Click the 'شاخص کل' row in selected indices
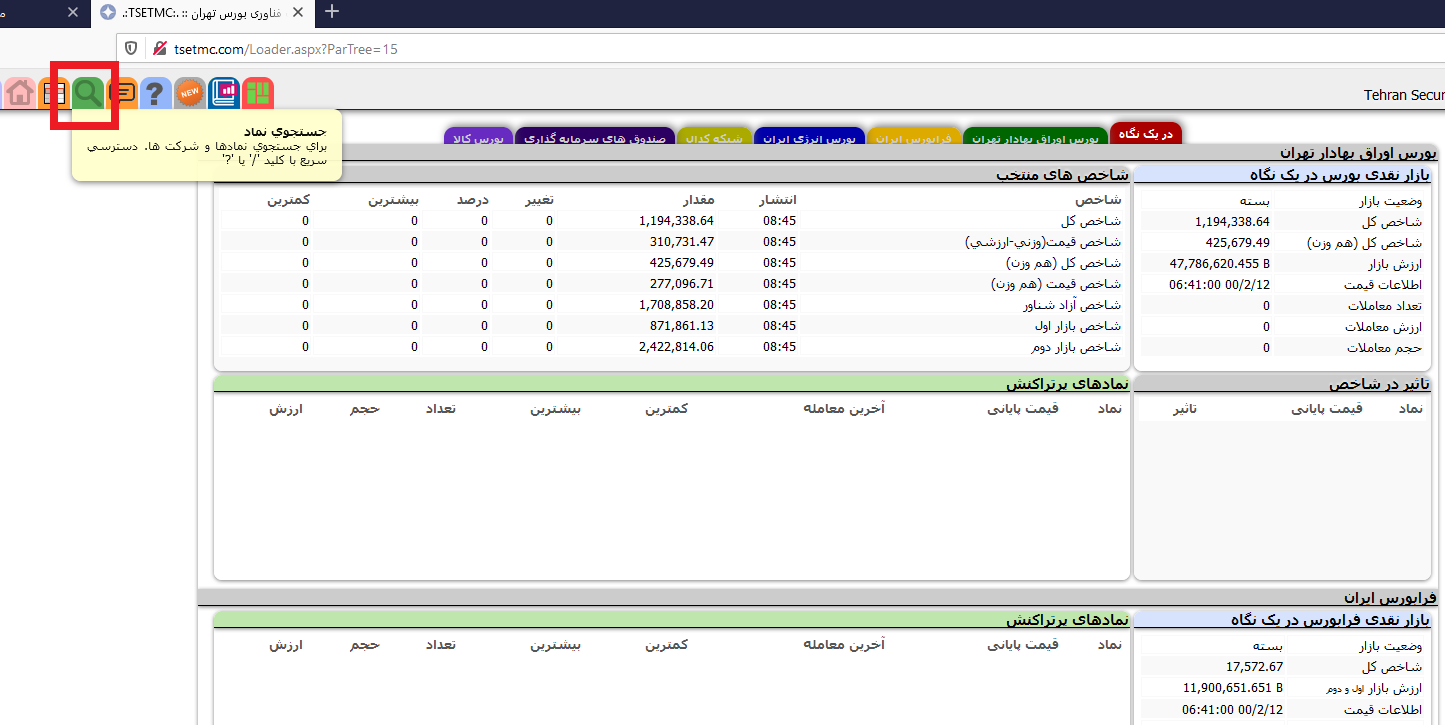The image size is (1445, 725). [x=1091, y=221]
